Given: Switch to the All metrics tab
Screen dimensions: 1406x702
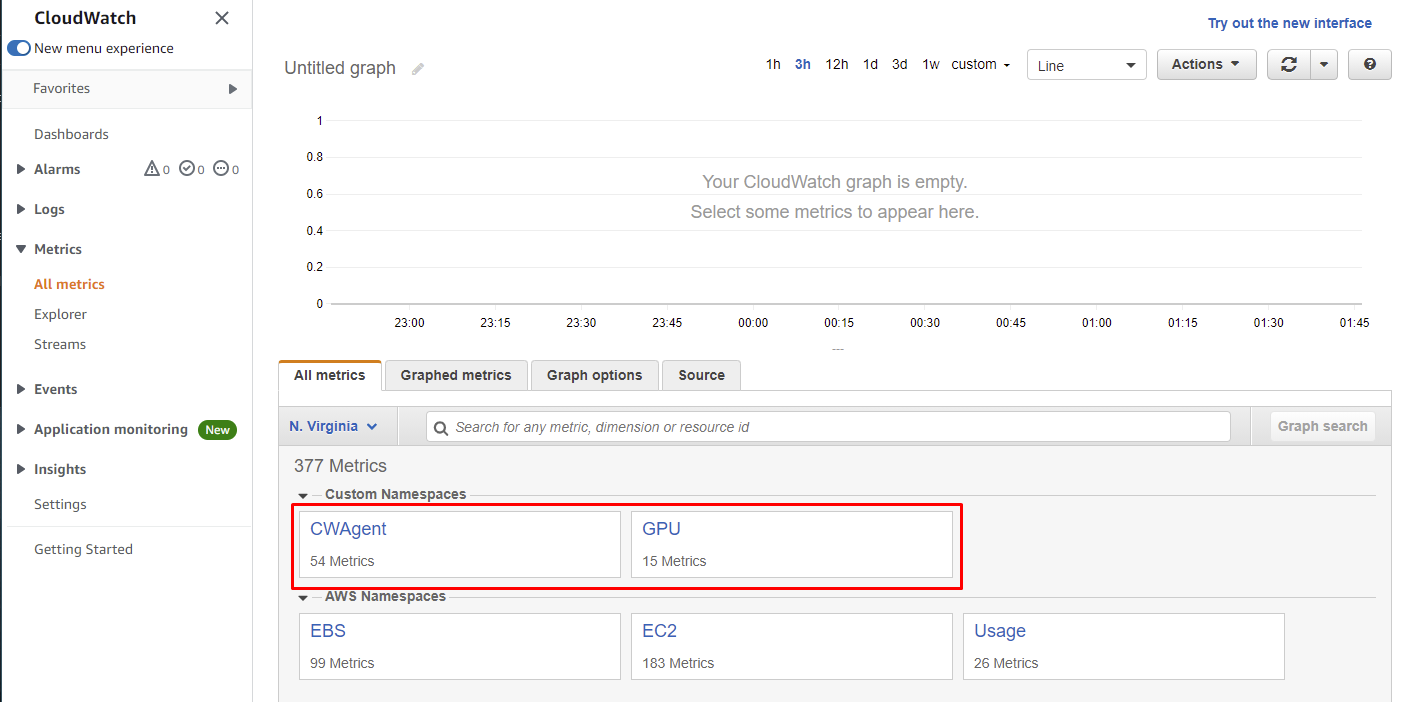Looking at the screenshot, I should [330, 375].
